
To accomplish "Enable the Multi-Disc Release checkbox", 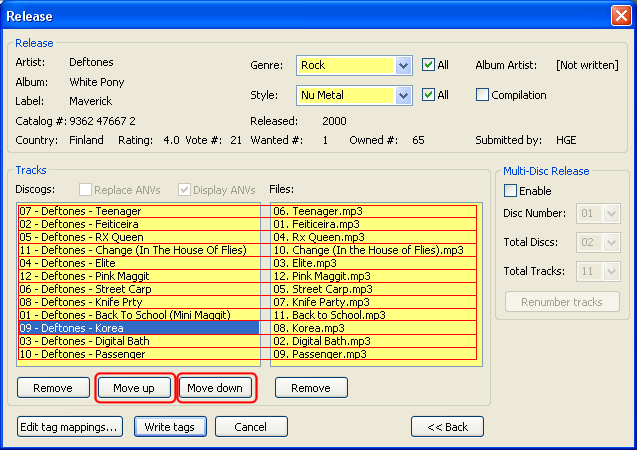I will click(x=510, y=190).
